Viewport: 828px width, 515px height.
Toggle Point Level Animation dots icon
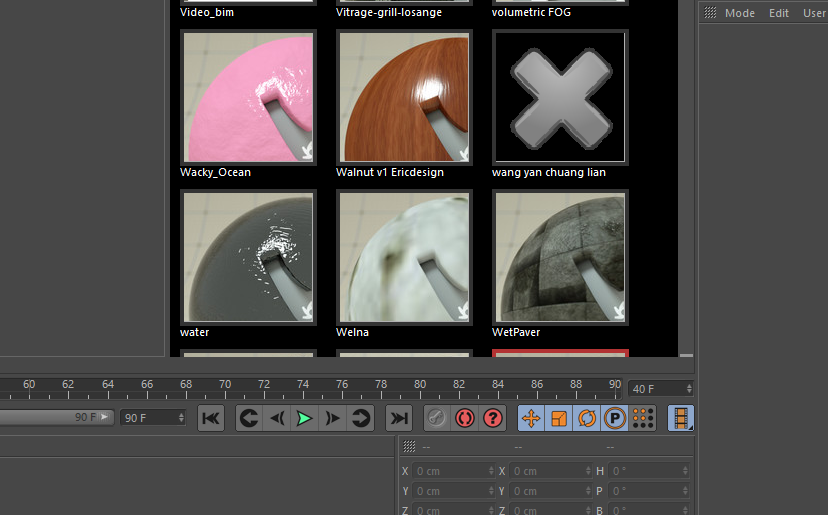point(643,418)
